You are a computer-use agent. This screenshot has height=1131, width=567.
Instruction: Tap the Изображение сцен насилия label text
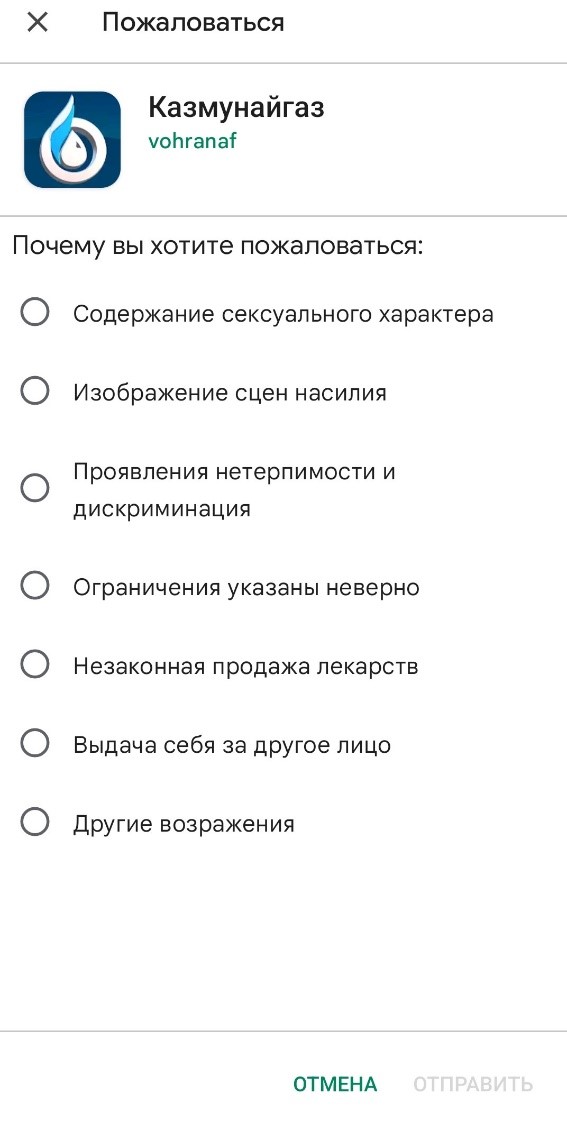click(x=230, y=393)
